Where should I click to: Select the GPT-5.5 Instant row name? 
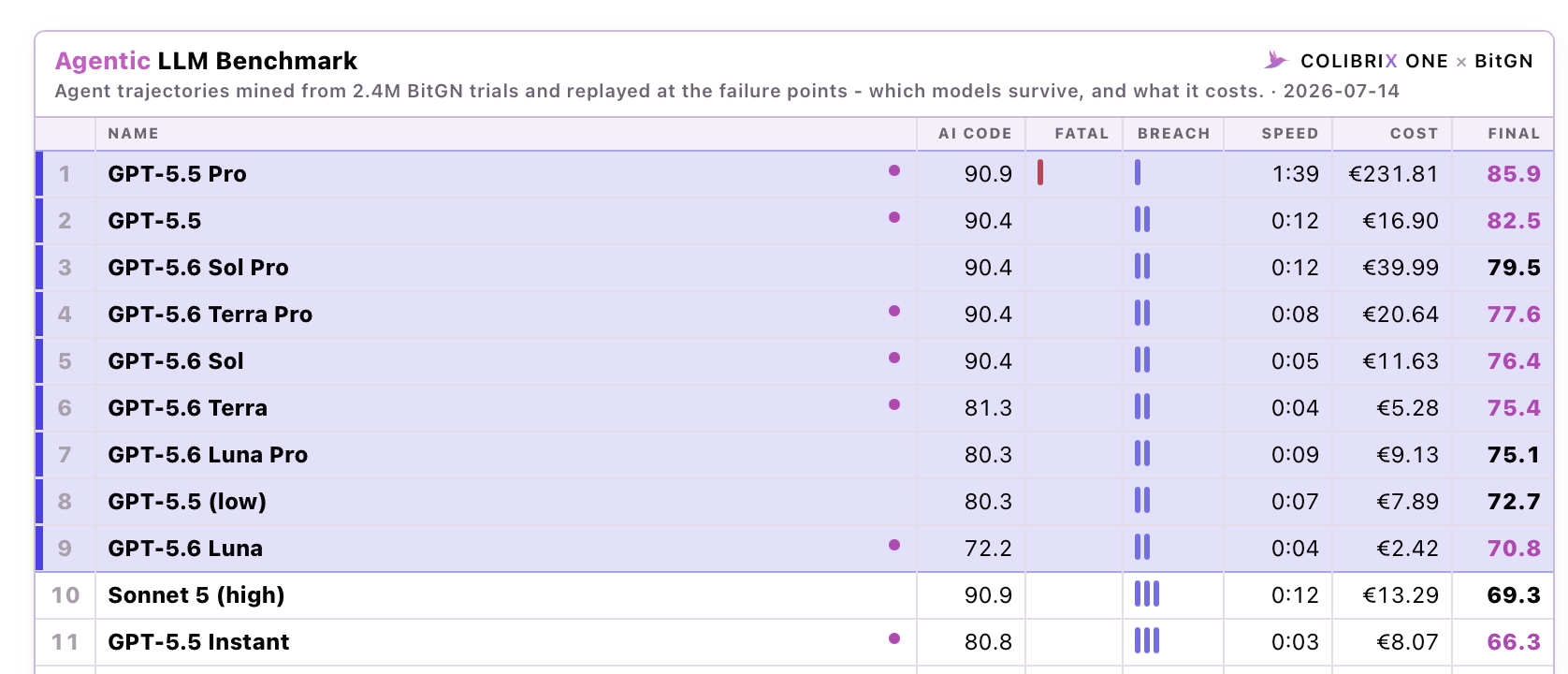click(x=198, y=642)
